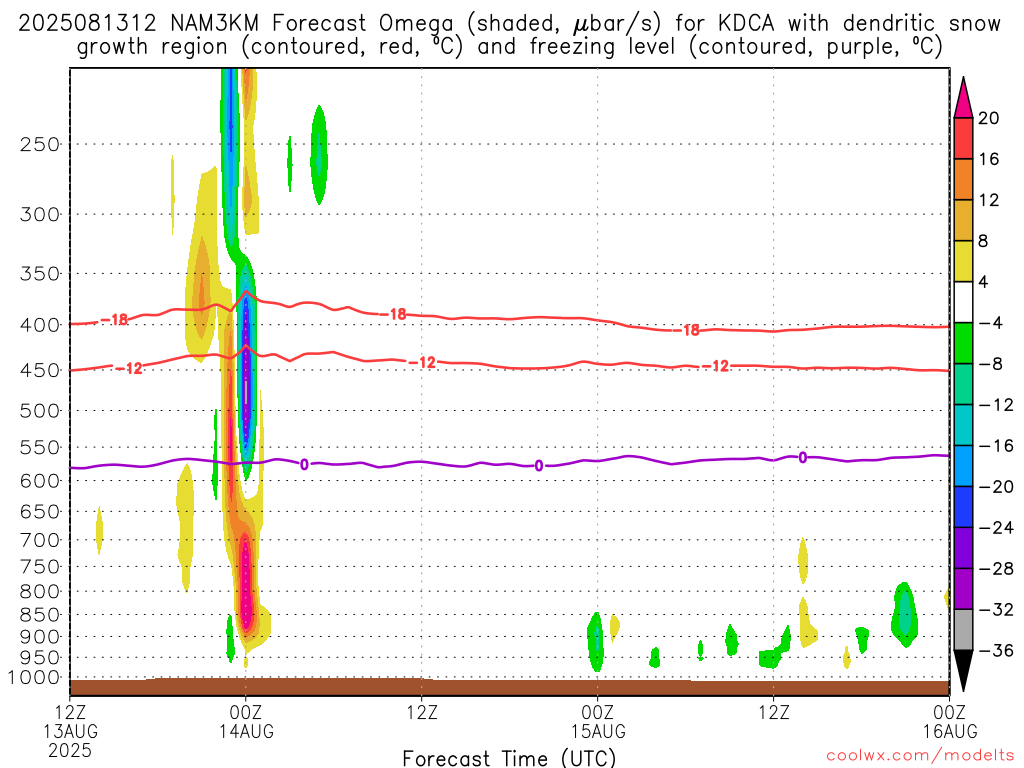Click the 550 pressure level label
This screenshot has width=1024, height=768.
tap(40, 447)
